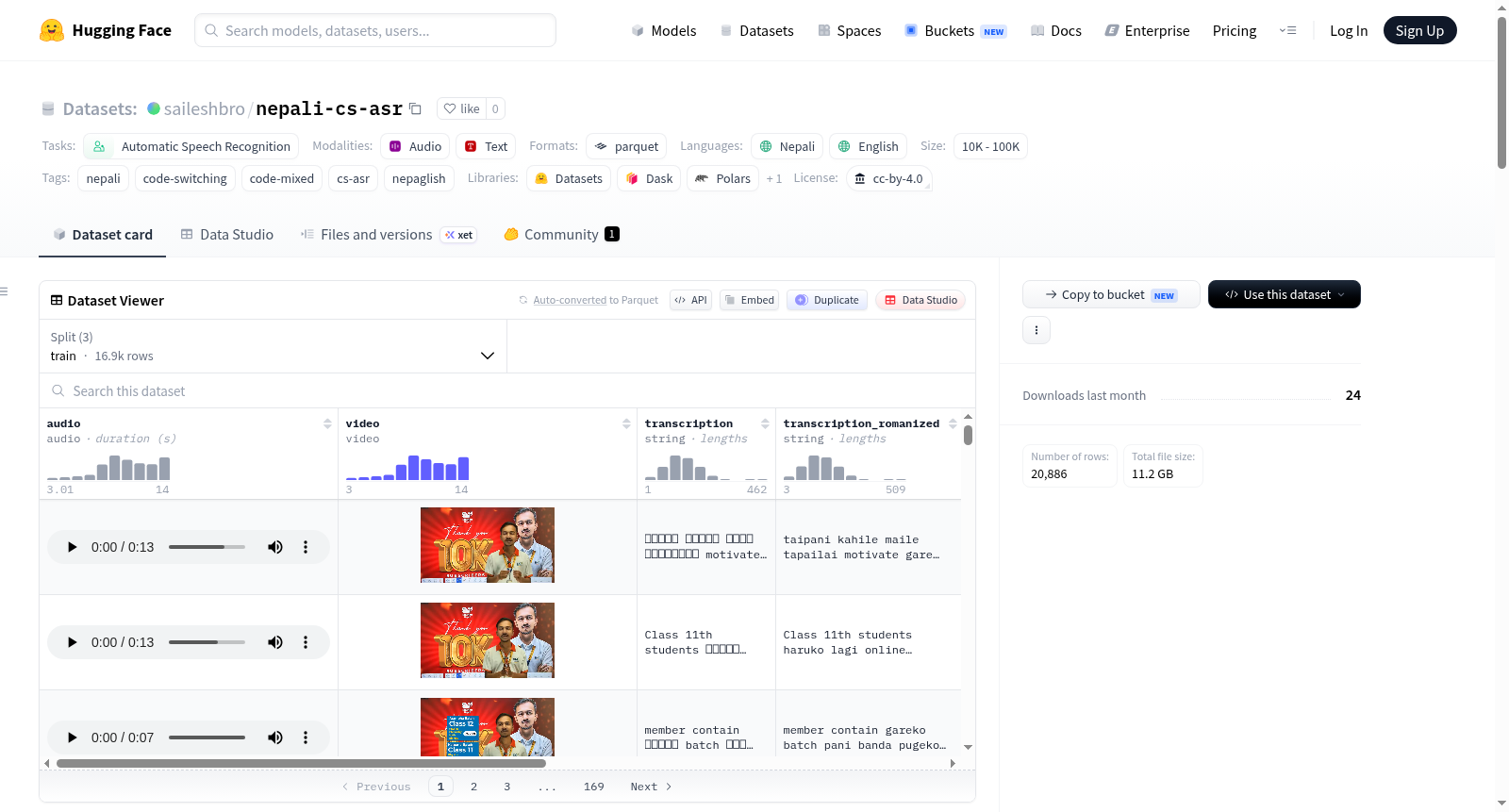Click the Duplicate button

(x=826, y=300)
